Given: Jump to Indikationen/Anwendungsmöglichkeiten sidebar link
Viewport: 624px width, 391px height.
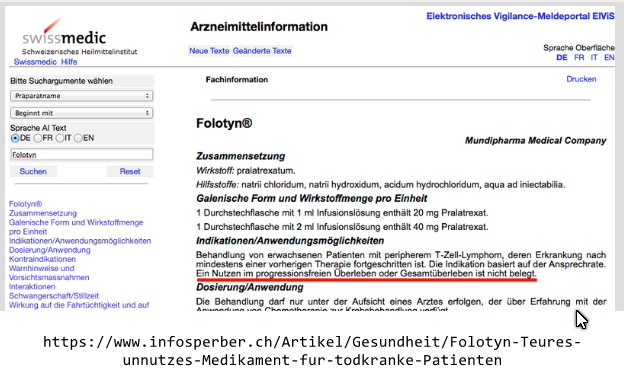Looking at the screenshot, I should (80, 241).
